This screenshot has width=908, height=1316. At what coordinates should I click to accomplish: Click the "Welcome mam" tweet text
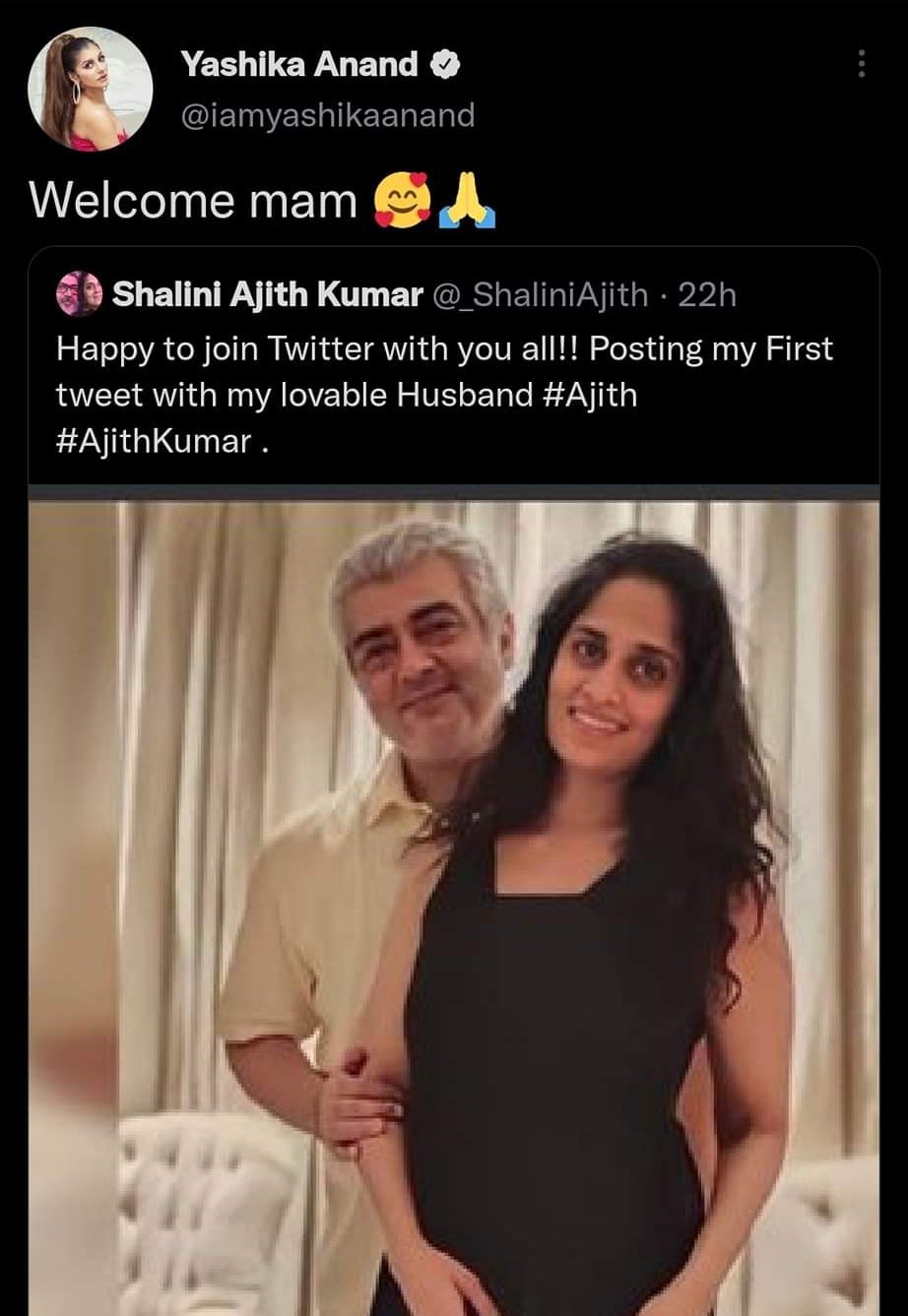click(193, 202)
